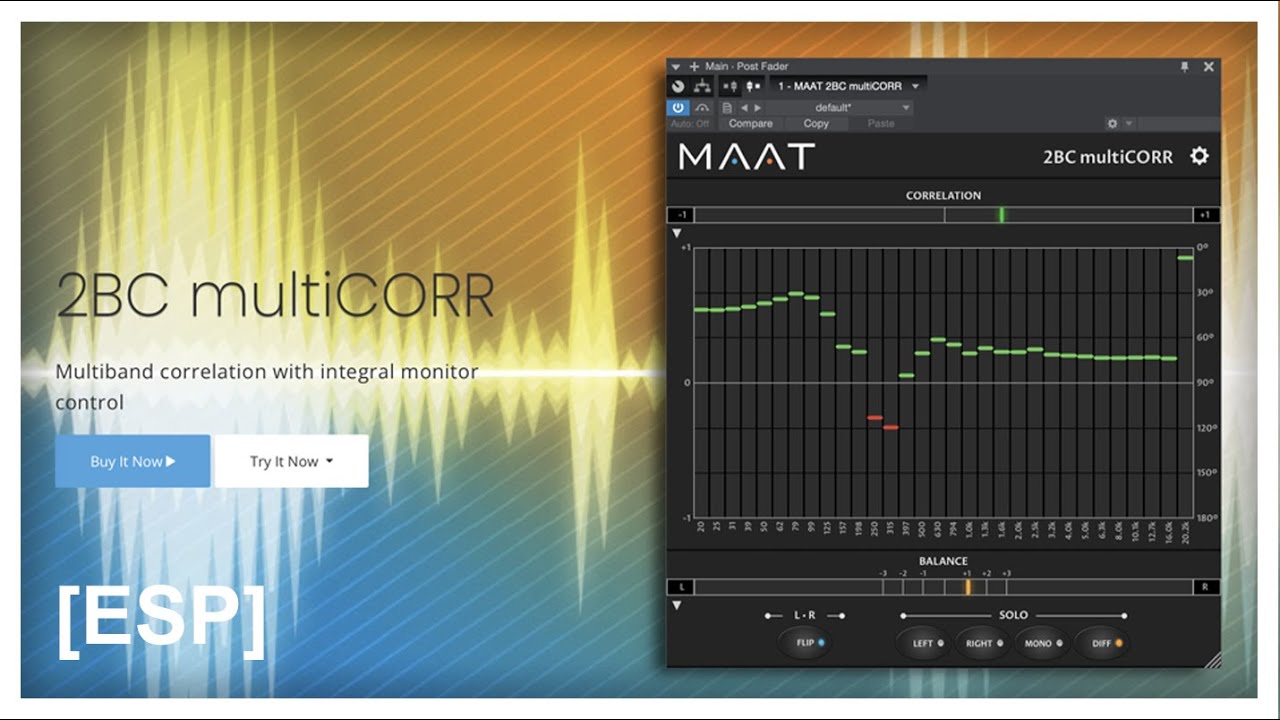Click the L label of balance meter
Image resolution: width=1280 pixels, height=720 pixels.
(681, 587)
